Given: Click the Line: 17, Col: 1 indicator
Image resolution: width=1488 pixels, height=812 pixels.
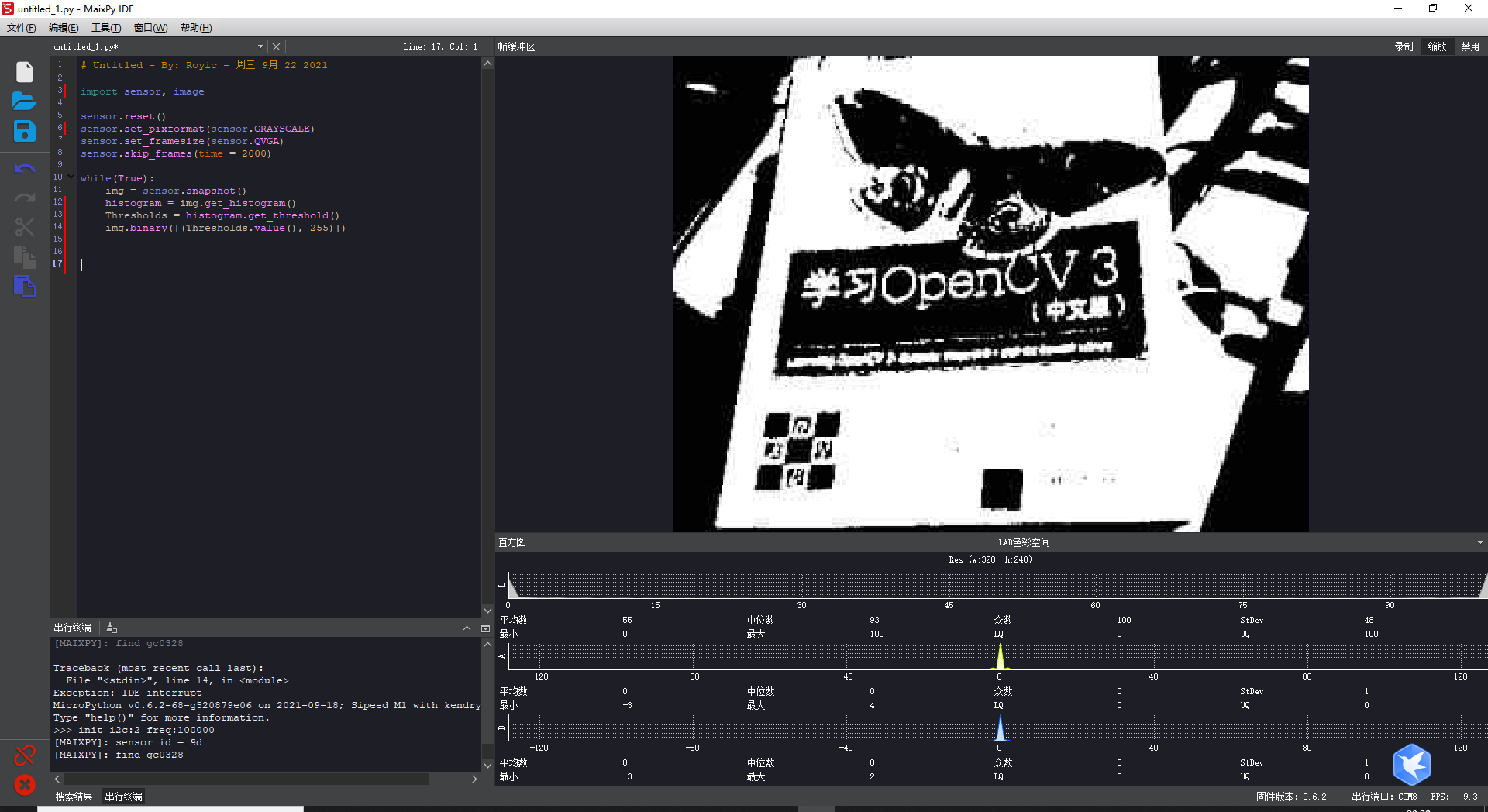Looking at the screenshot, I should [x=440, y=46].
